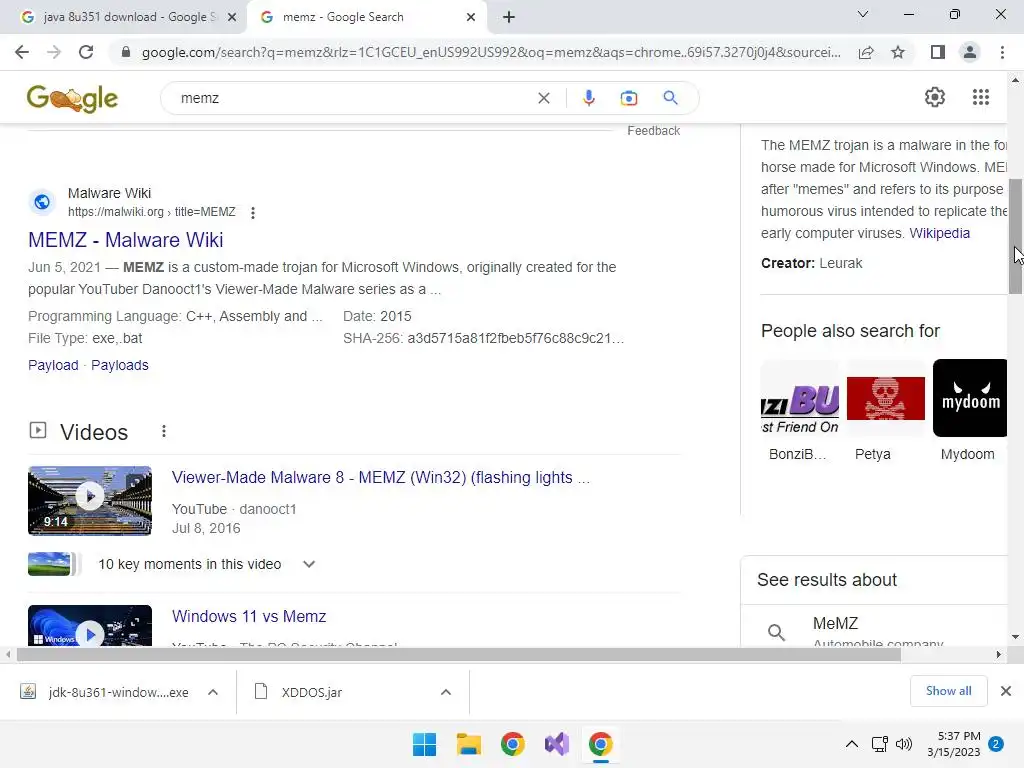Open Chrome profile avatar
This screenshot has width=1024, height=768.
pyautogui.click(x=970, y=52)
